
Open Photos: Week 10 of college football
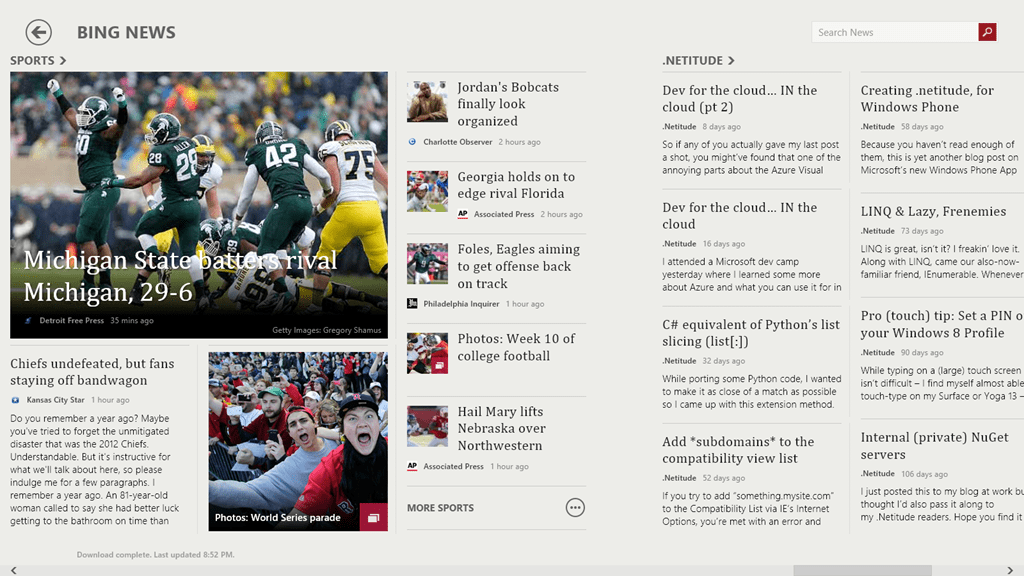516,347
